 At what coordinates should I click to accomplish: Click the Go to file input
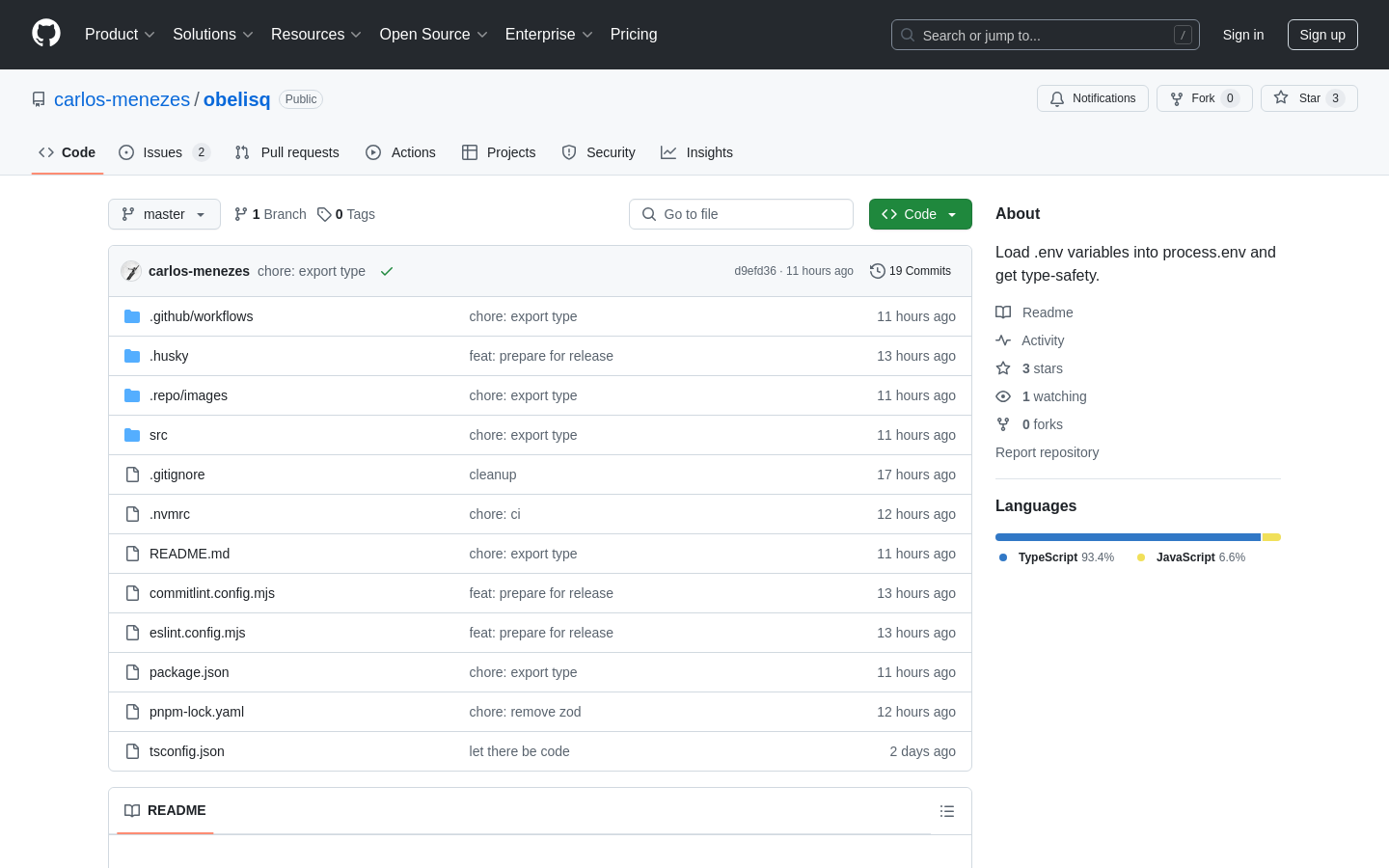pos(741,214)
